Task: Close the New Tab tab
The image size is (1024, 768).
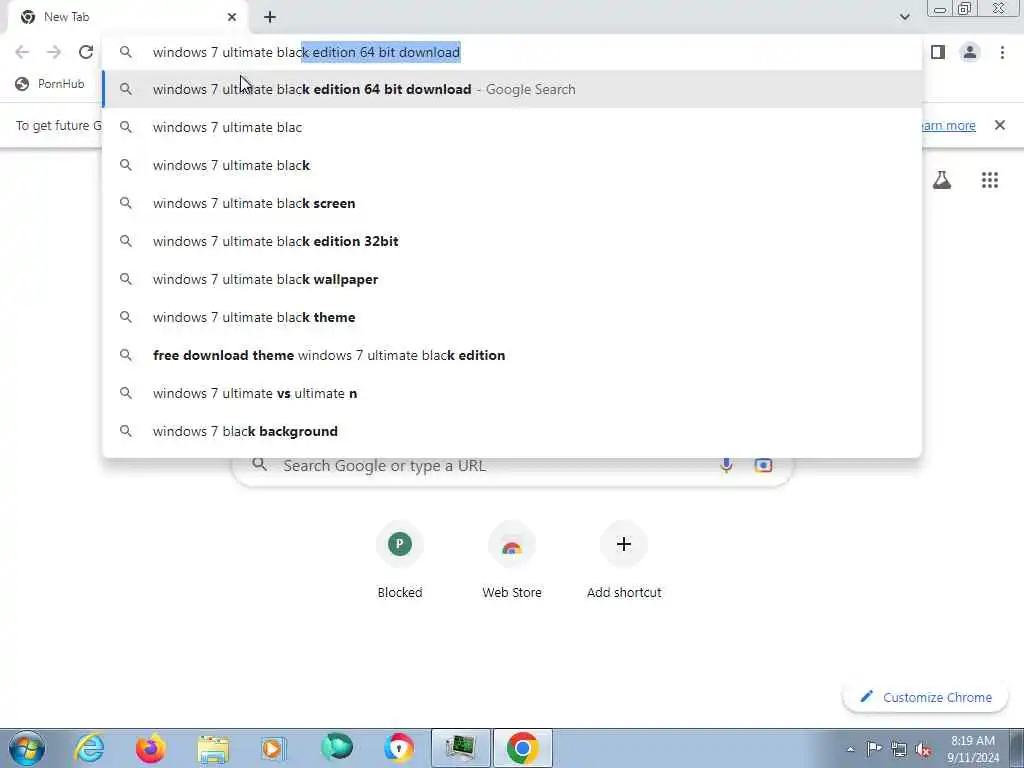Action: pyautogui.click(x=232, y=17)
